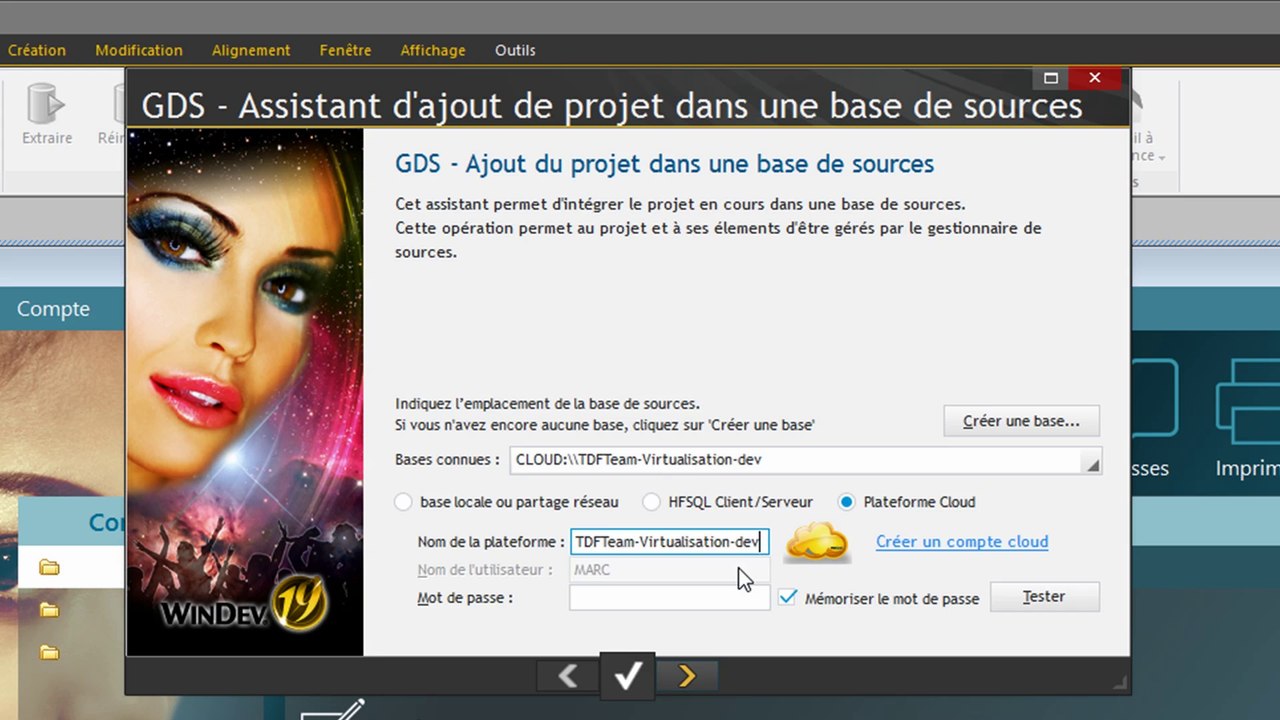This screenshot has width=1280, height=720.
Task: Close the GDS assistant dialog
Action: (1094, 78)
